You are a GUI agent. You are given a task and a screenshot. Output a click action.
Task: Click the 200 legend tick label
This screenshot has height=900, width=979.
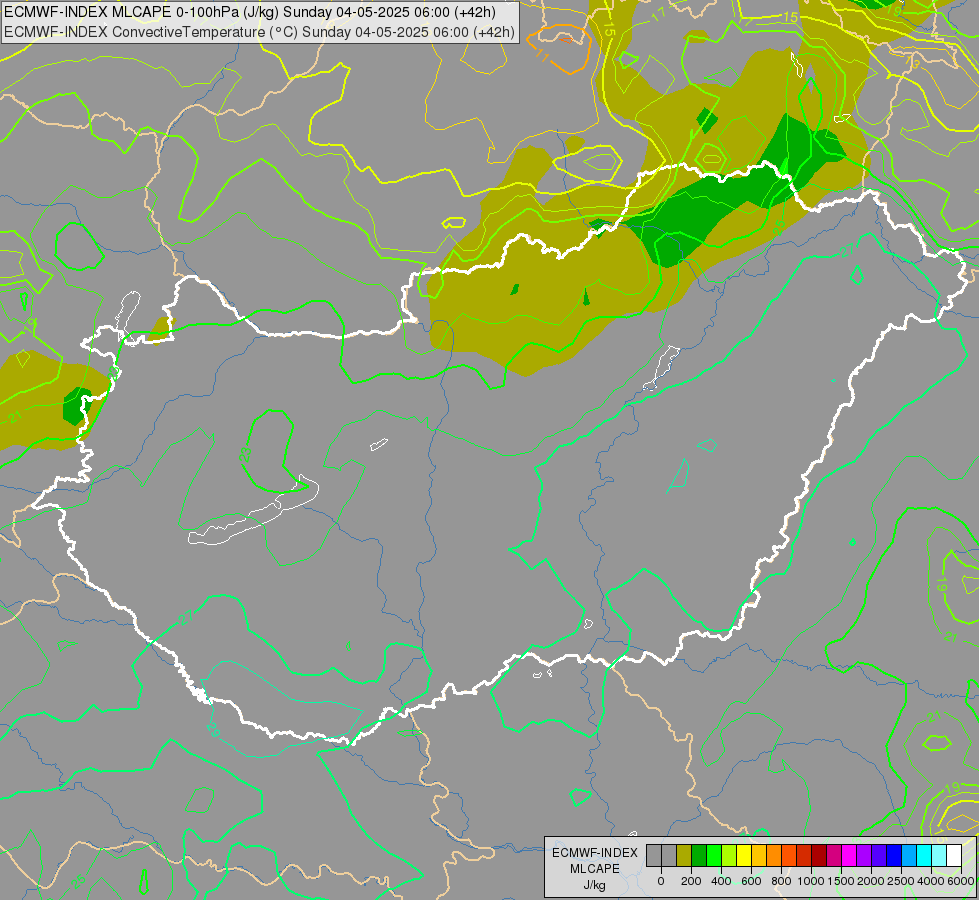tap(691, 881)
